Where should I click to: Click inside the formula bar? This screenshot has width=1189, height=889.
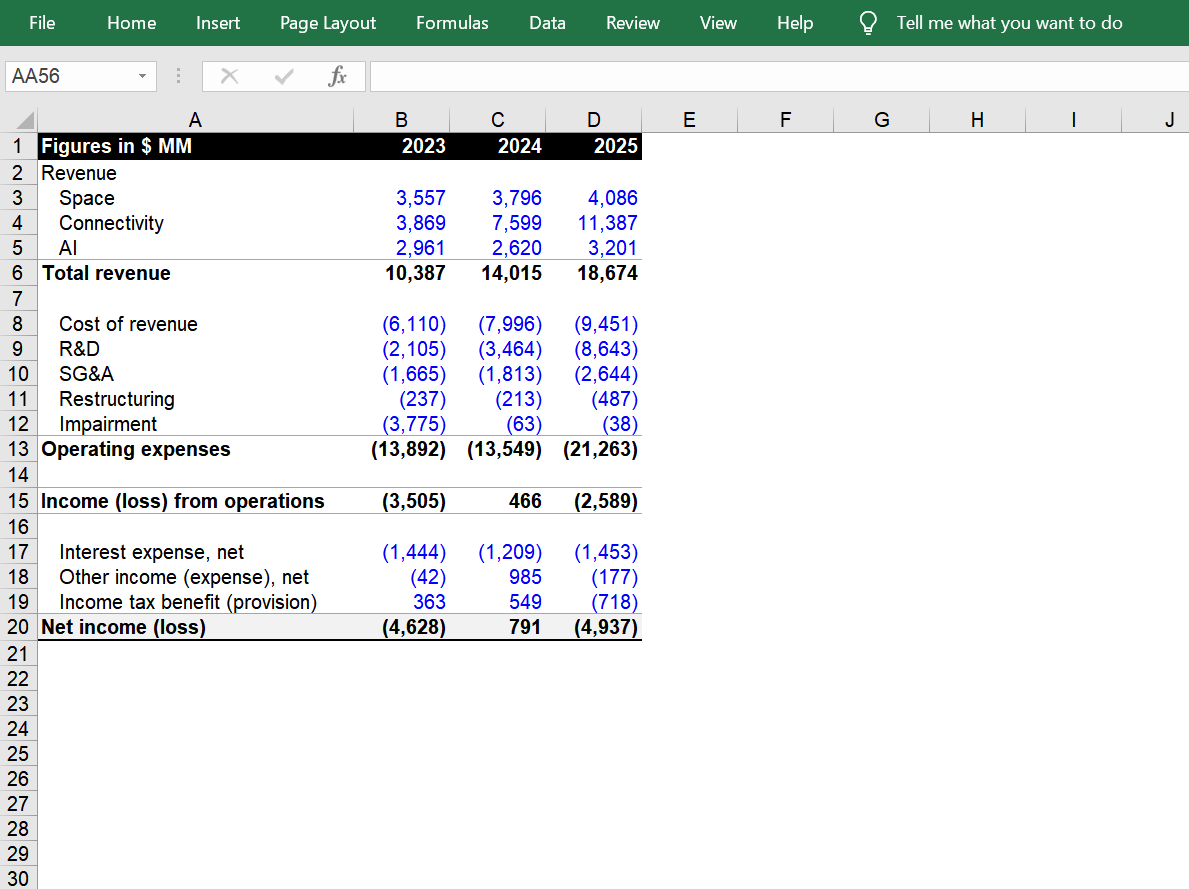click(x=780, y=76)
